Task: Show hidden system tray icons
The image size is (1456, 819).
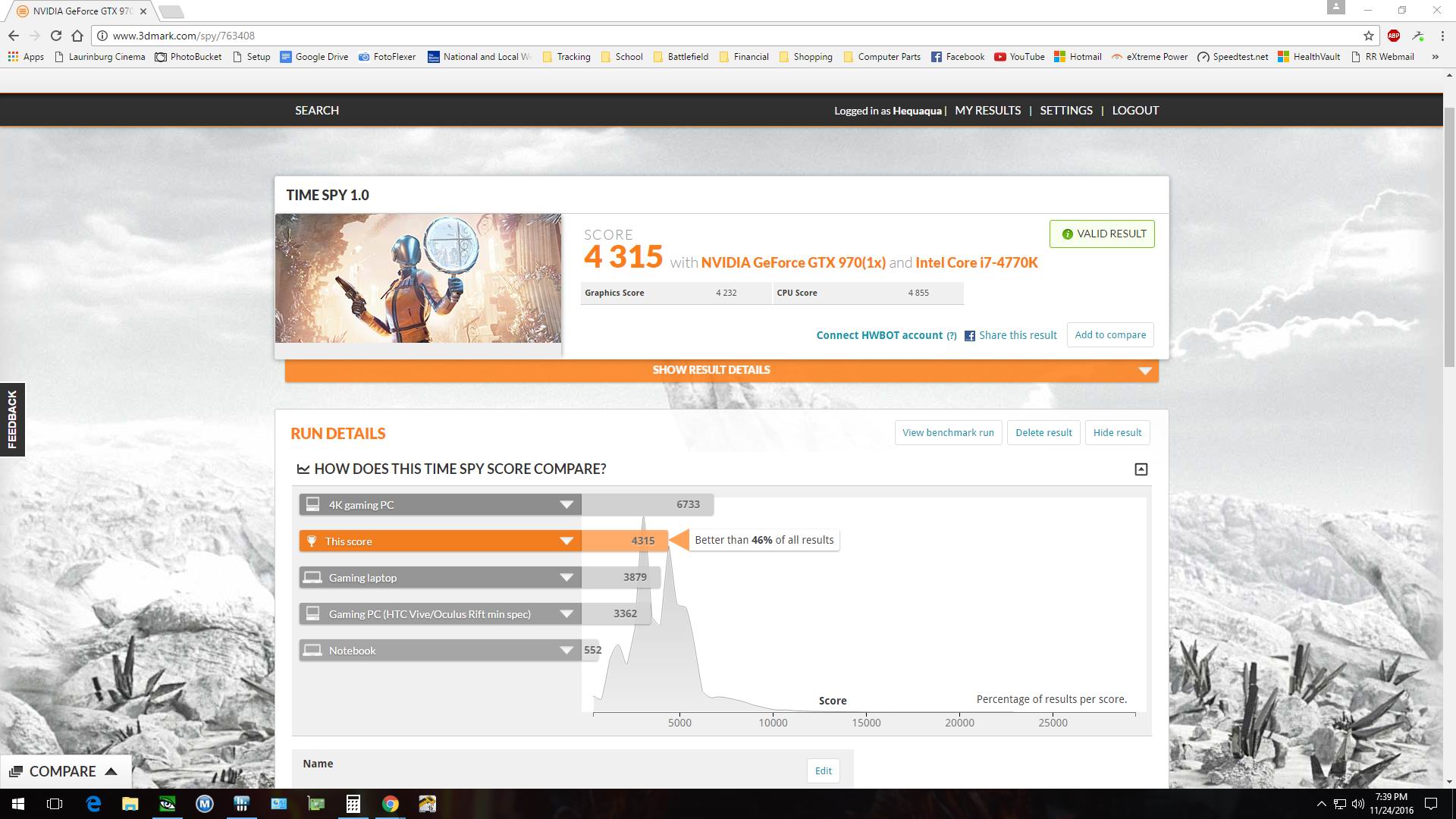Action: 1322,804
